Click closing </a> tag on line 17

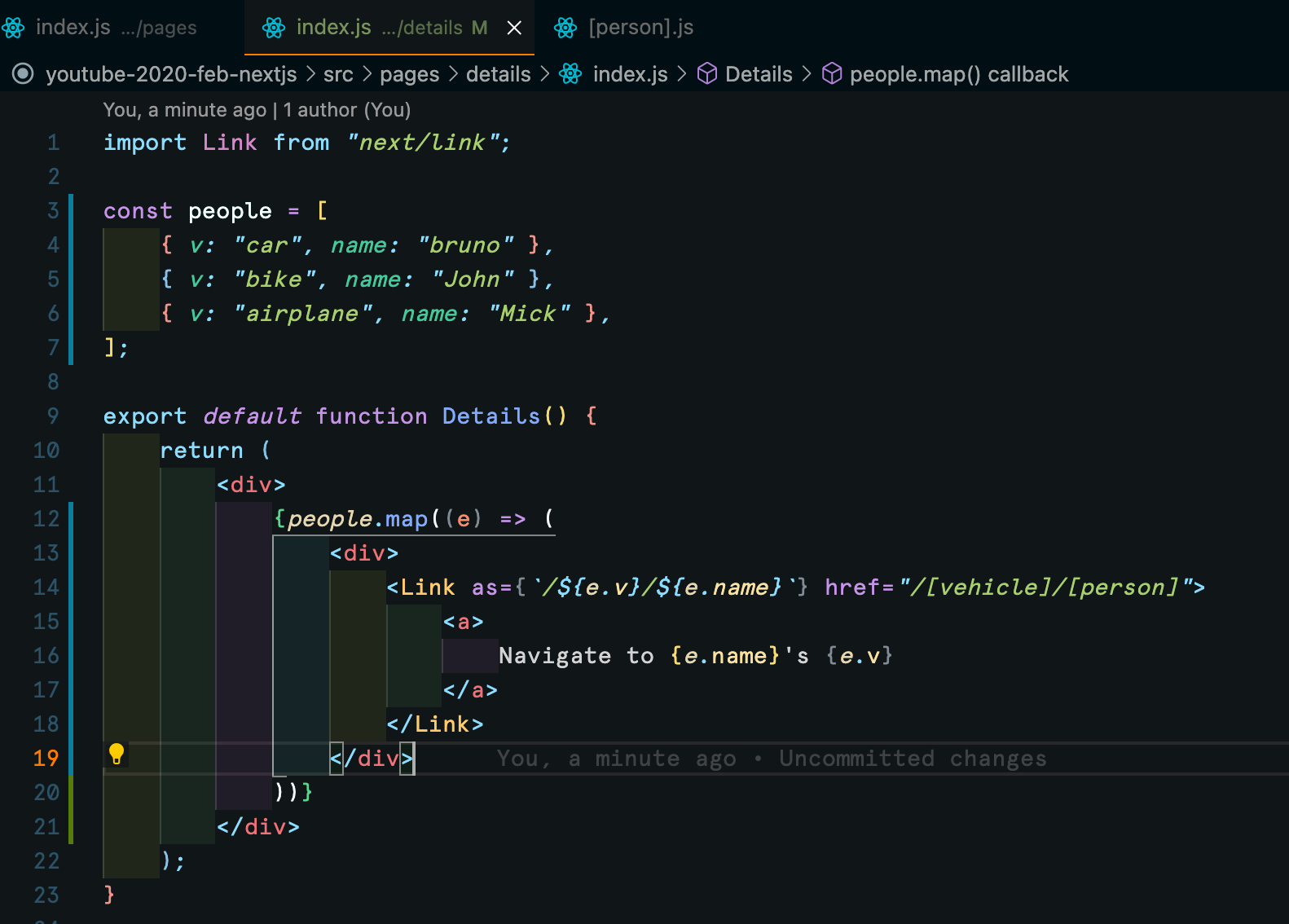(x=470, y=690)
